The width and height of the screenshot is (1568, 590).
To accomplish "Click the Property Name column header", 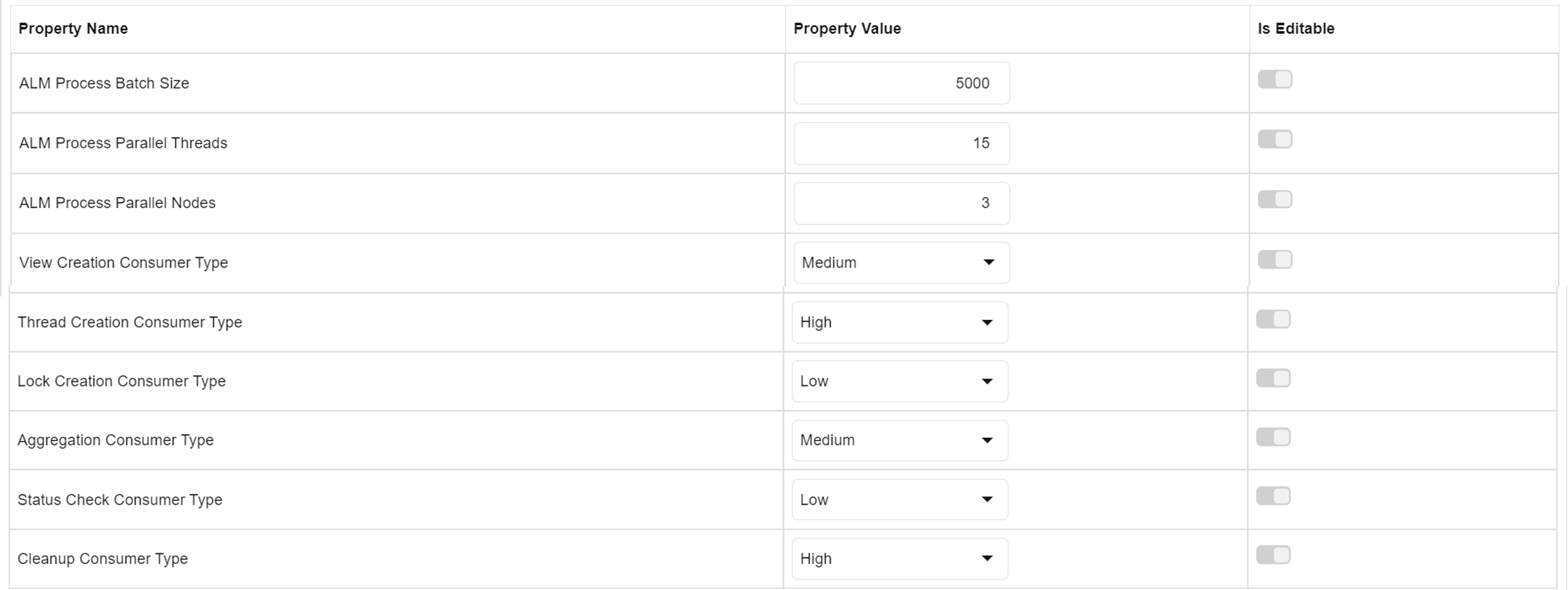I will coord(73,29).
